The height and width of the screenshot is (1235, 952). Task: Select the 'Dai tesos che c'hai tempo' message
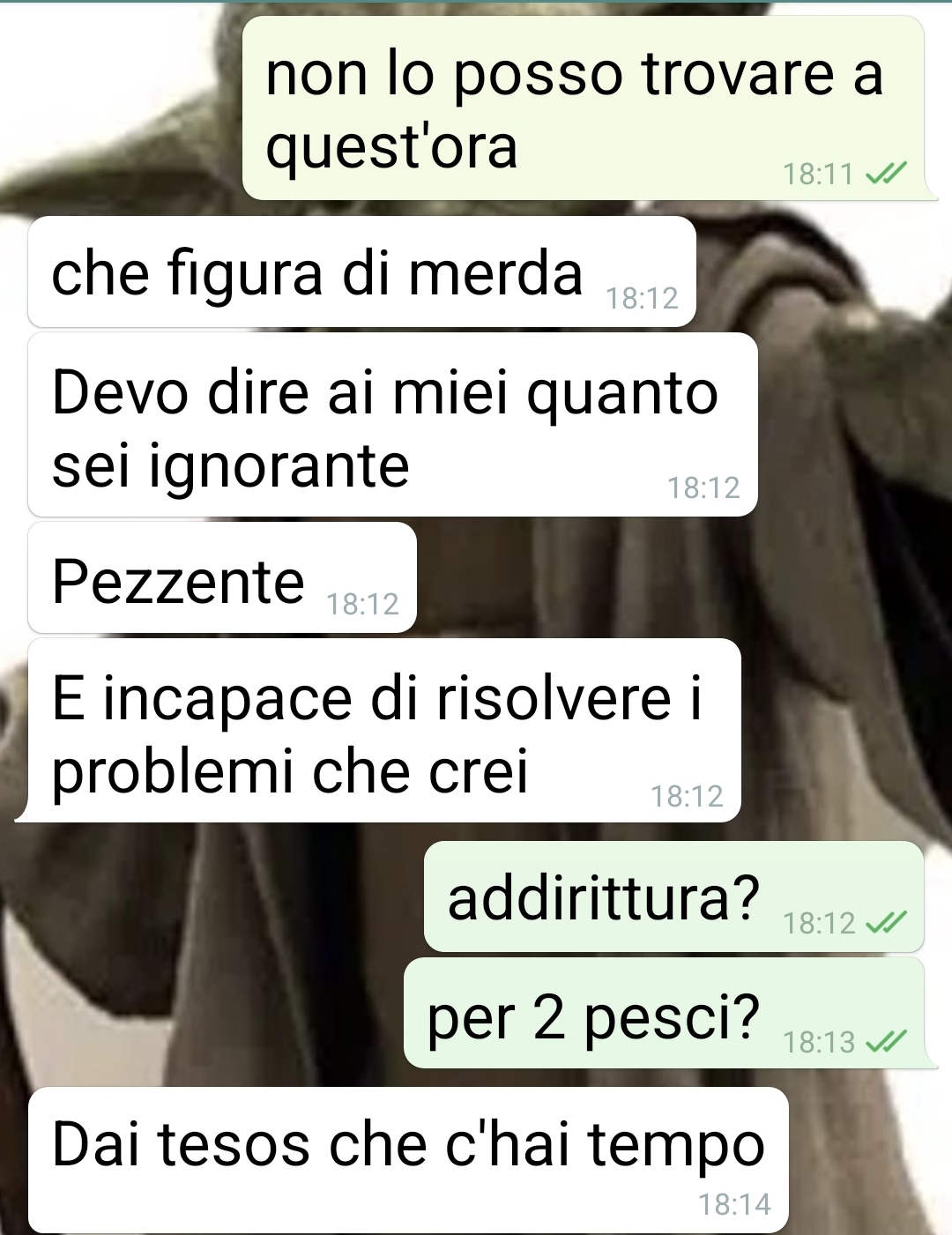pyautogui.click(x=408, y=1160)
